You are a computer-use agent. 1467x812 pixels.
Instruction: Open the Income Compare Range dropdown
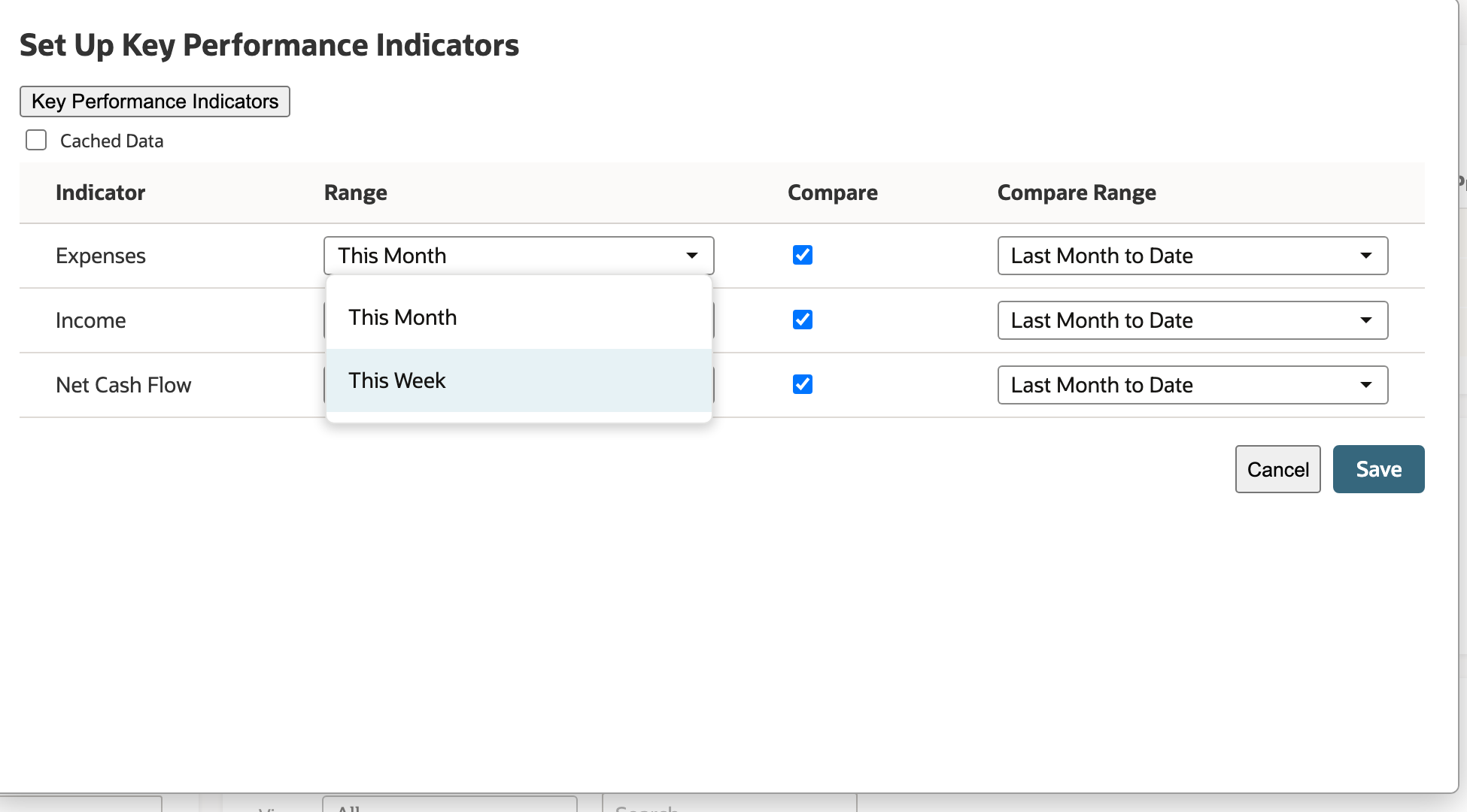pyautogui.click(x=1192, y=320)
